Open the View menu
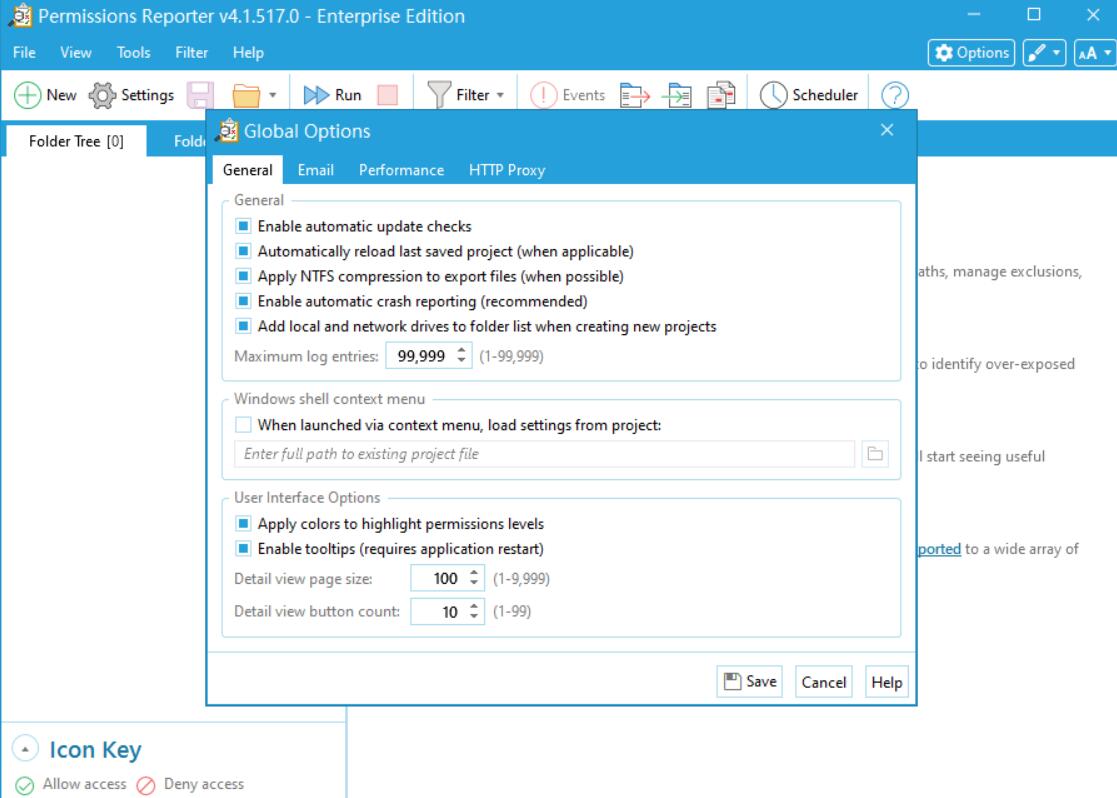This screenshot has height=798, width=1117. click(x=76, y=53)
